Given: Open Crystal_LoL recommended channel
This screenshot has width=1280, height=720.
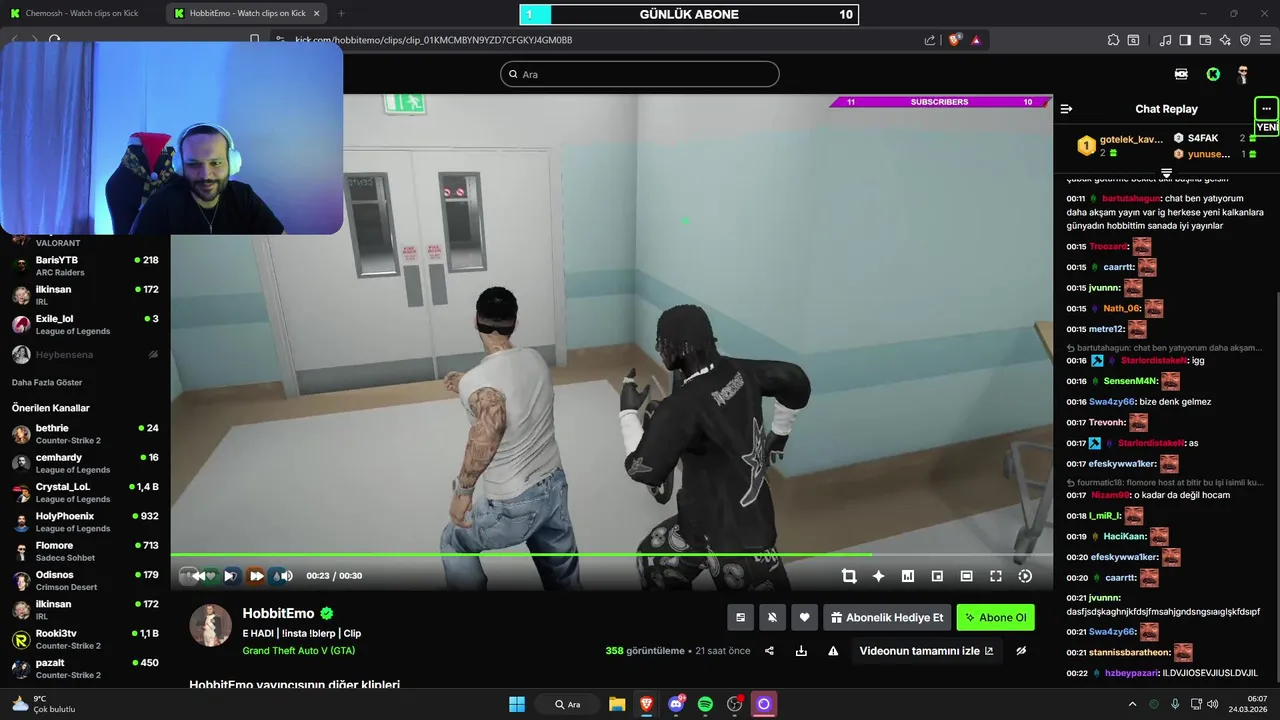Looking at the screenshot, I should 85,492.
